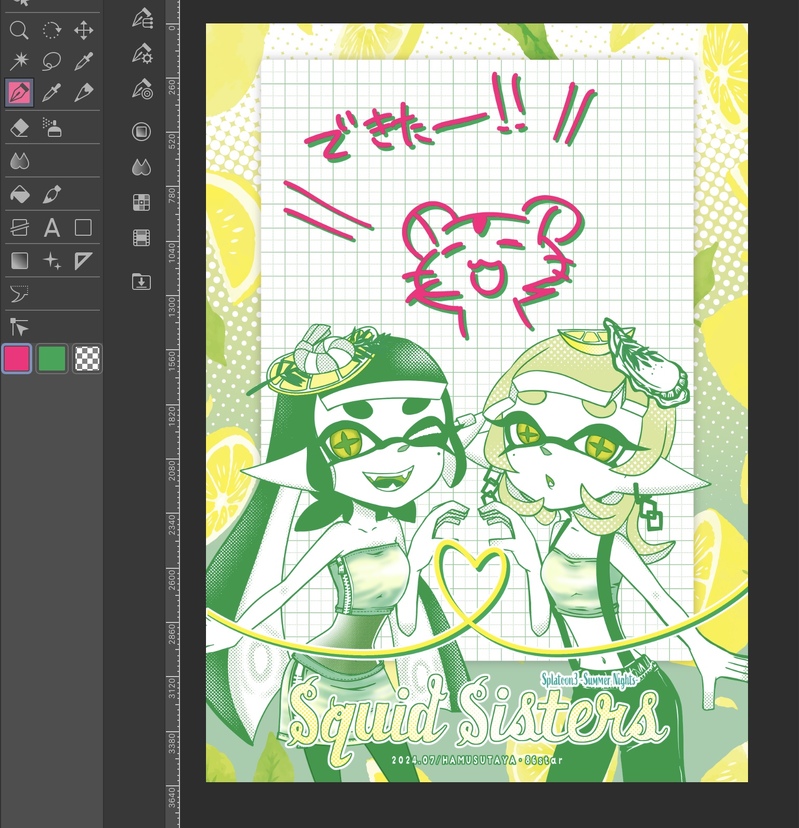Select the Zoom magnifier tool
The height and width of the screenshot is (828, 799).
click(19, 30)
